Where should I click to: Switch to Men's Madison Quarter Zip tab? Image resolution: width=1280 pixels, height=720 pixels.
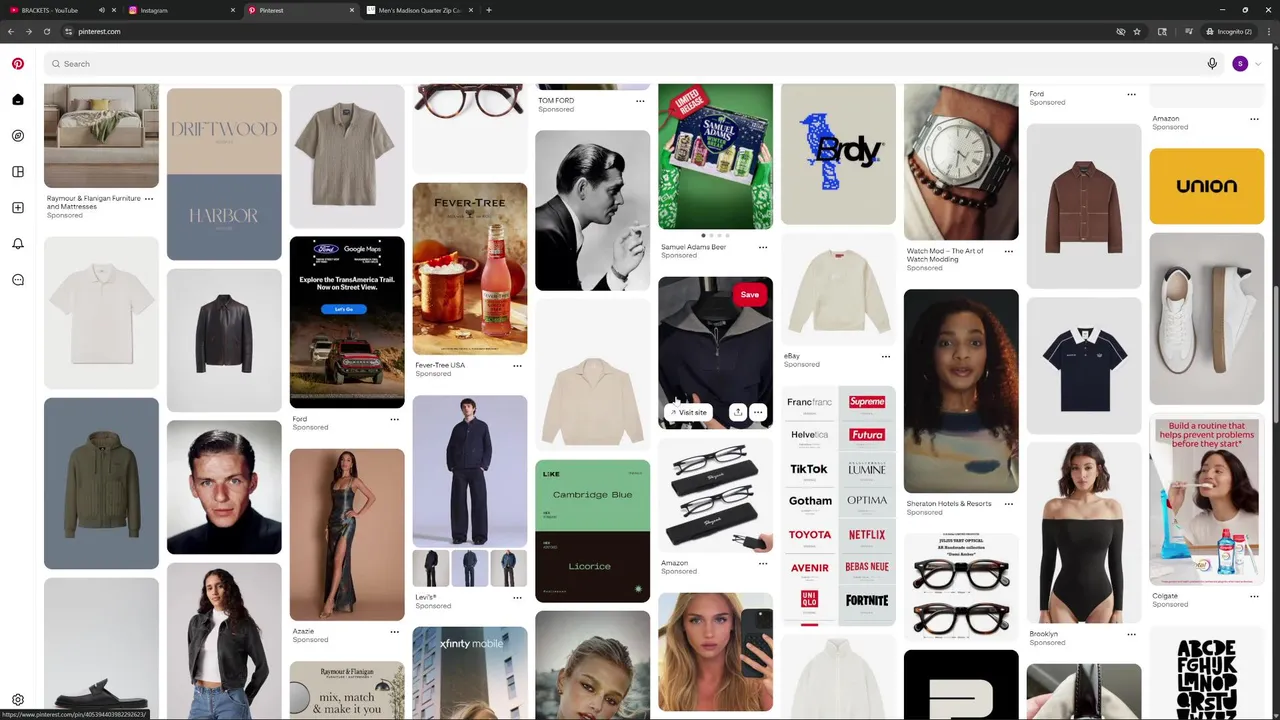pos(420,10)
